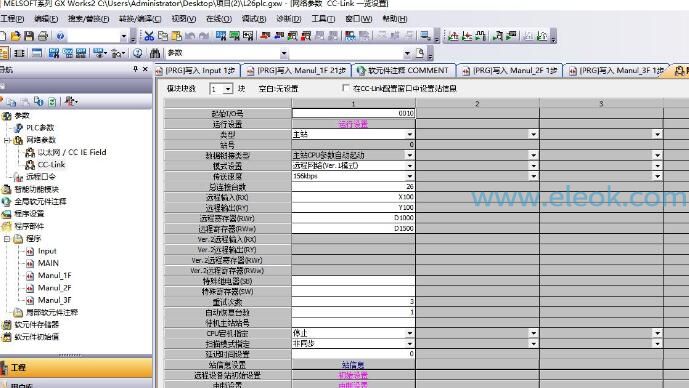Click the chip-shaped toolbar icon
This screenshot has height=388, width=689.
click(19, 53)
